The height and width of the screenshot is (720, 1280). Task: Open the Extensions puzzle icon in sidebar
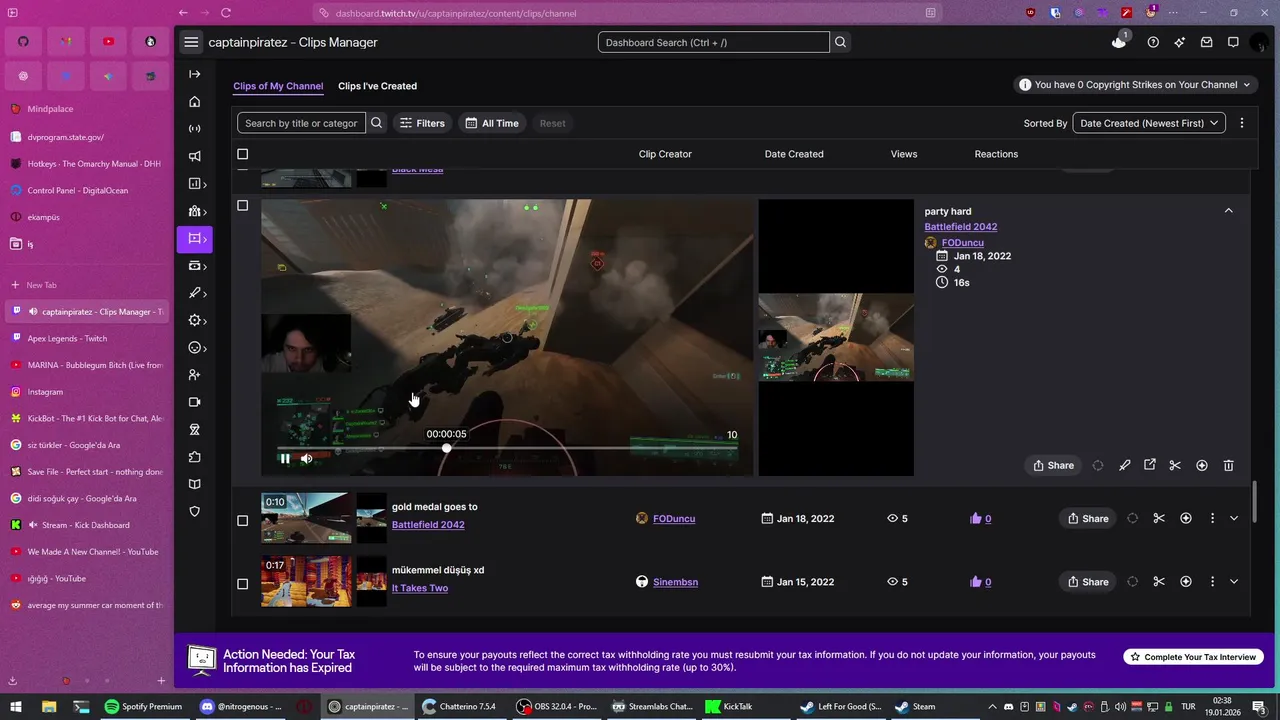[195, 457]
